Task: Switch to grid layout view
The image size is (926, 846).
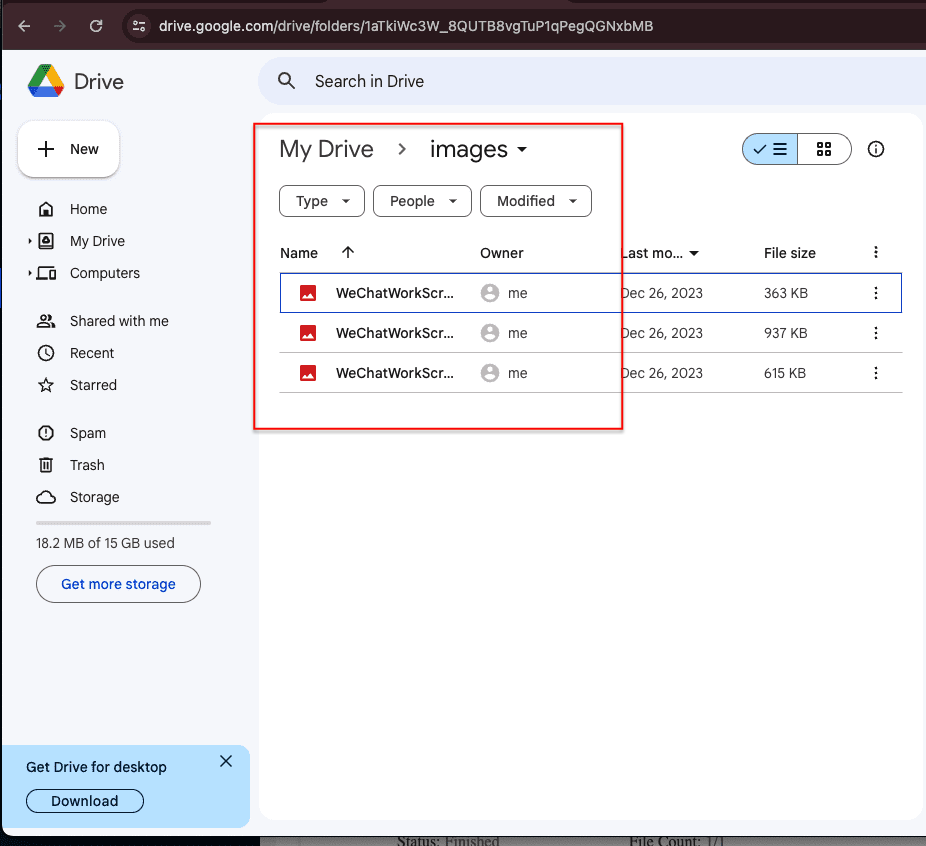Action: (x=824, y=149)
